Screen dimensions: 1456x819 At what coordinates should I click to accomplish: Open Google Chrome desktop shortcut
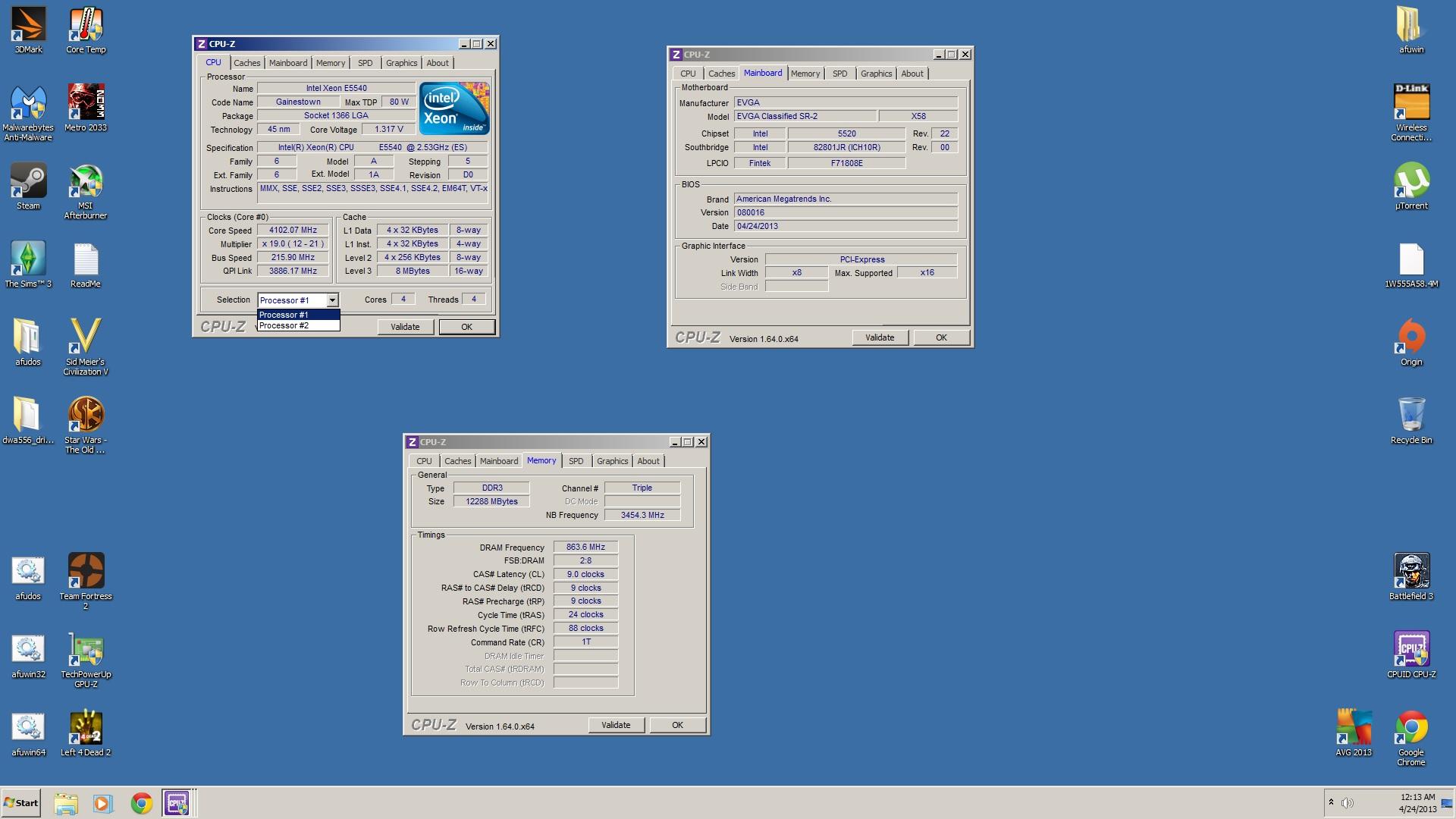[1411, 739]
